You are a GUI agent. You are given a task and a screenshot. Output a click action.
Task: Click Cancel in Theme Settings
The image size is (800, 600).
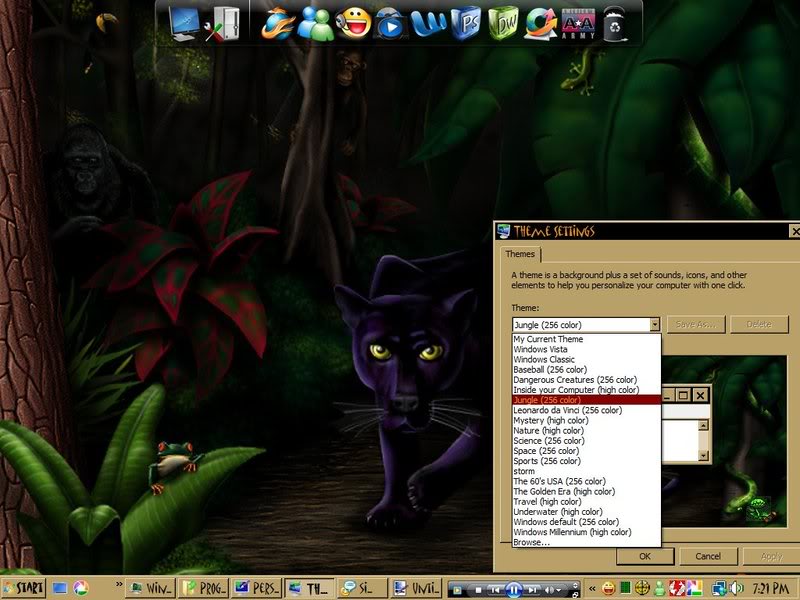coord(708,556)
